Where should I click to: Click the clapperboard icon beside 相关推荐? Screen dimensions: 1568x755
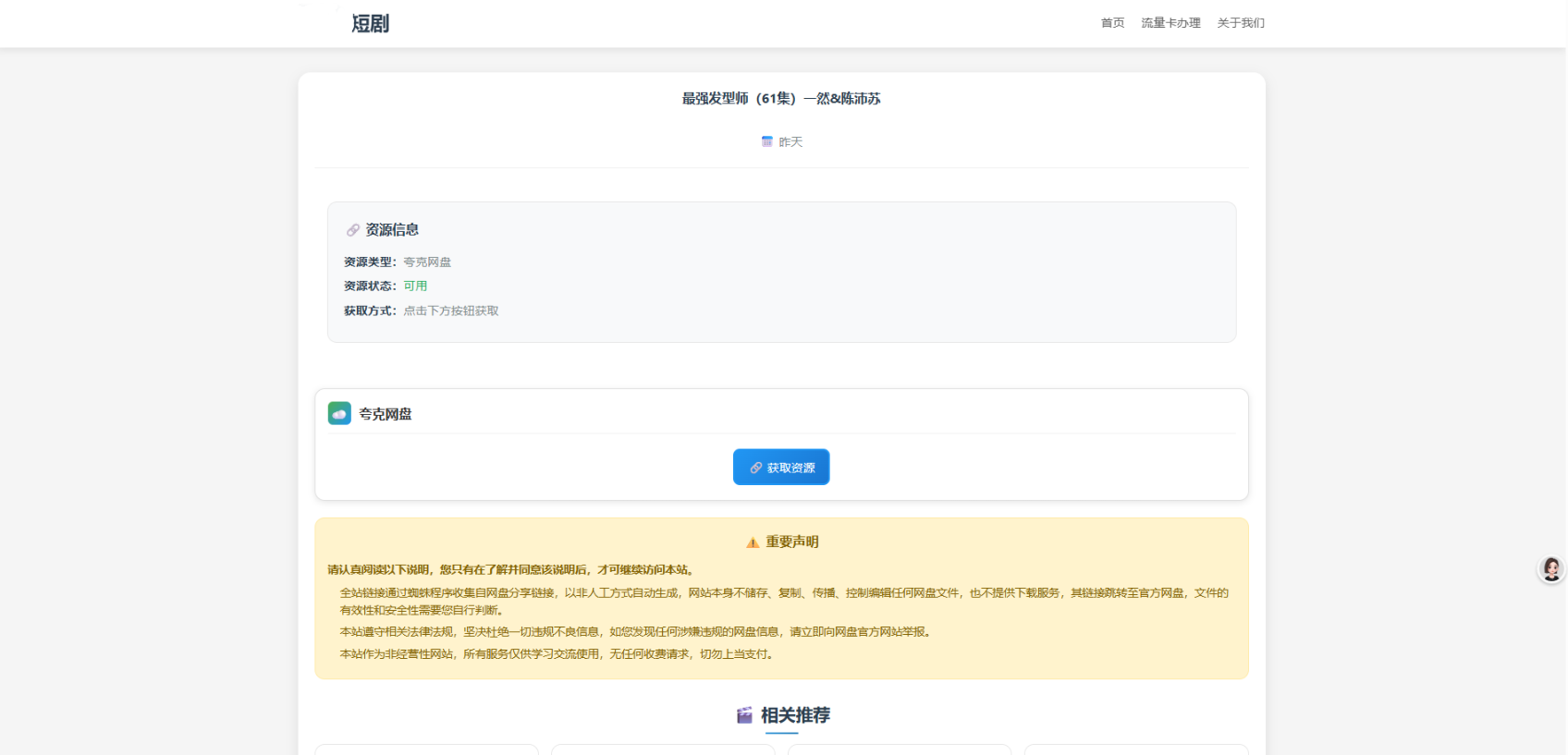744,715
